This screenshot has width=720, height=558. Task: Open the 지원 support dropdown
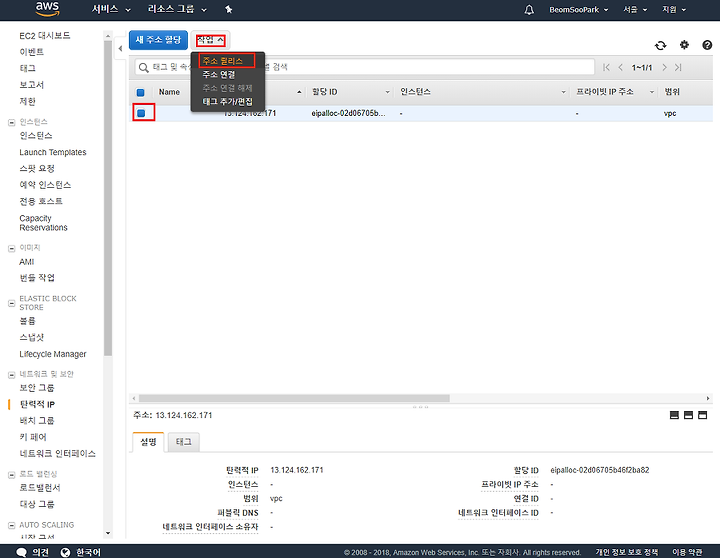[674, 10]
